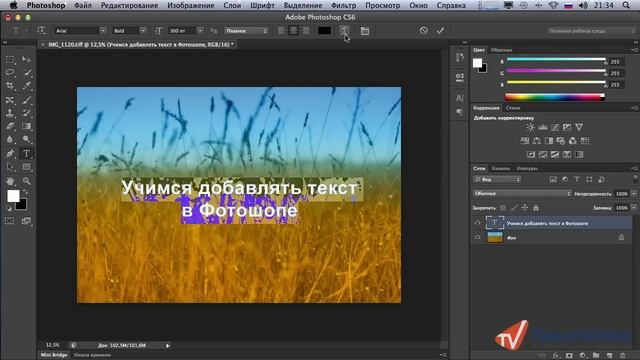Click the text color swatch in options bar
The width and height of the screenshot is (640, 360).
(x=324, y=31)
